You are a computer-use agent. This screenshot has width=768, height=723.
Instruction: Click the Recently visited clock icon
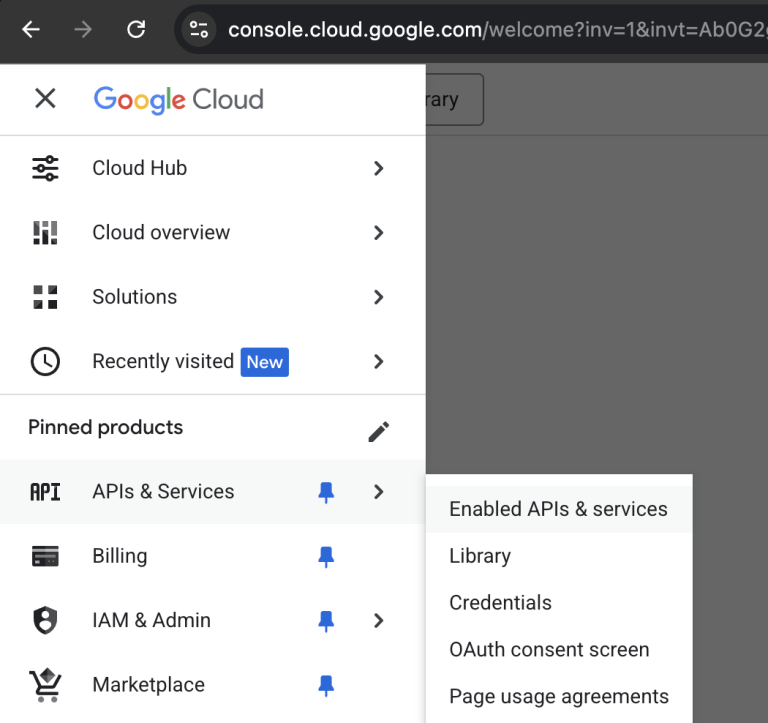point(45,361)
